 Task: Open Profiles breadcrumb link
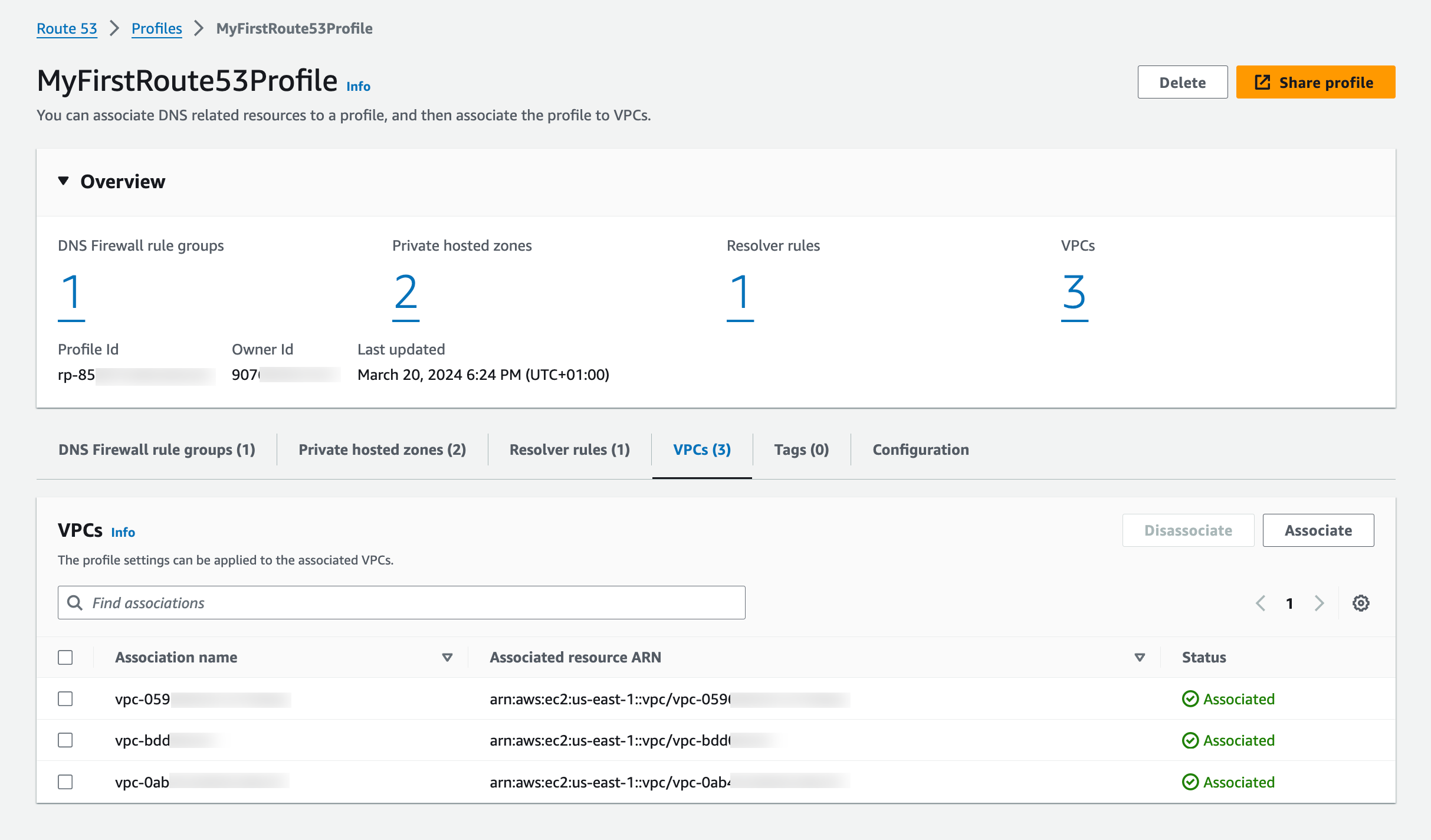click(156, 28)
